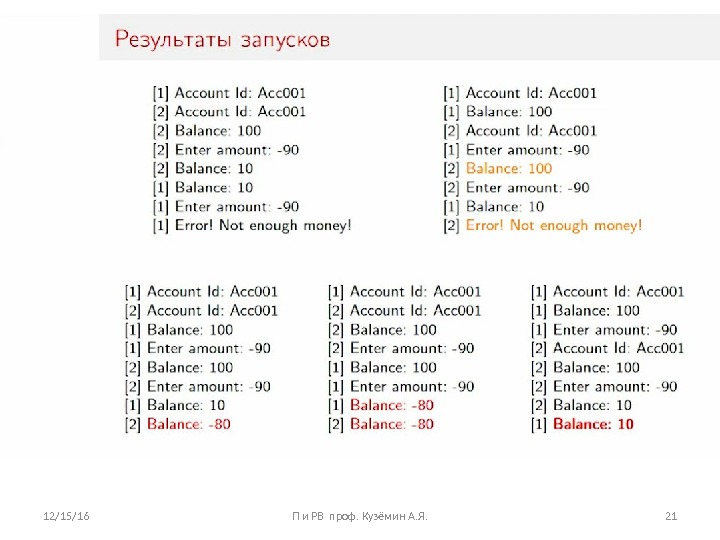Select the black "Error! Not enough money!" line
The width and height of the screenshot is (720, 540).
252,226
